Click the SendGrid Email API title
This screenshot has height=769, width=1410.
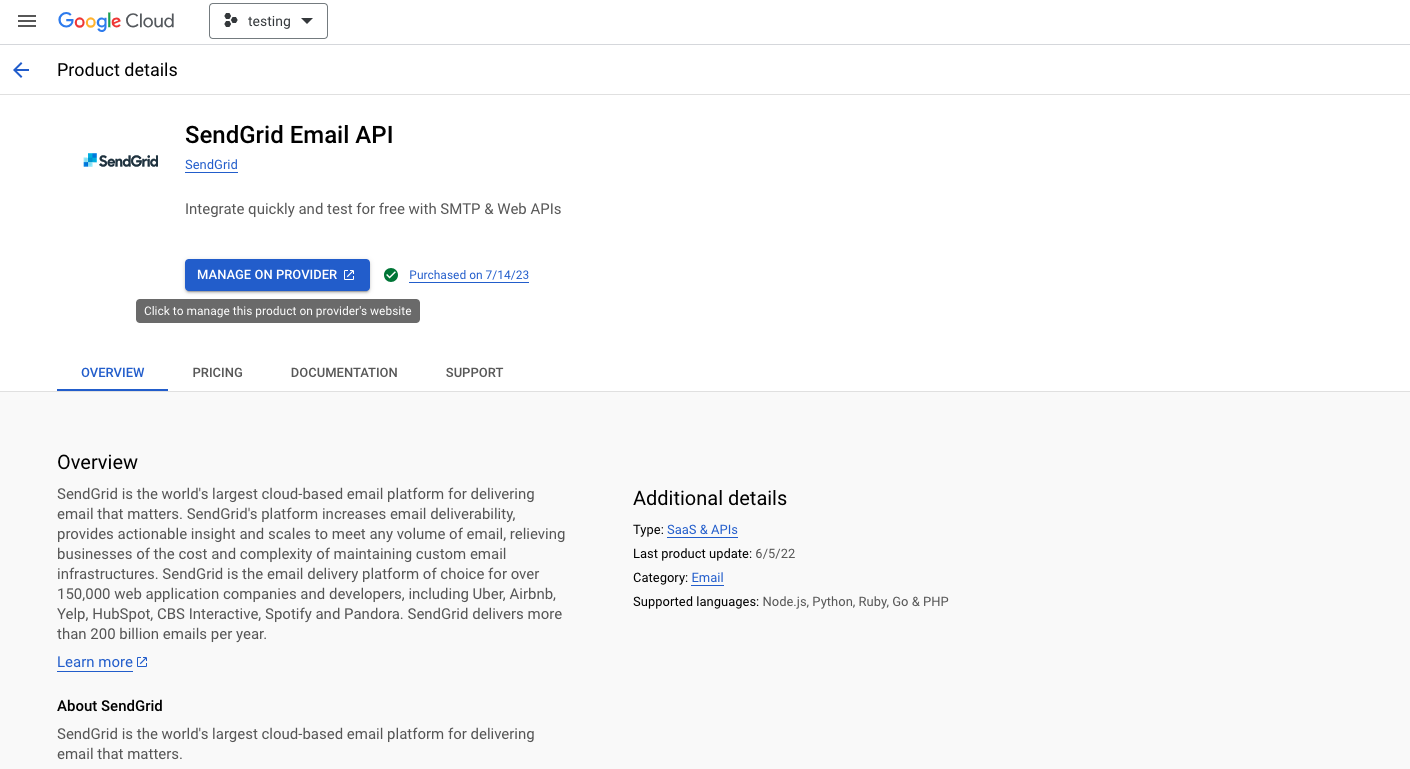coord(289,135)
